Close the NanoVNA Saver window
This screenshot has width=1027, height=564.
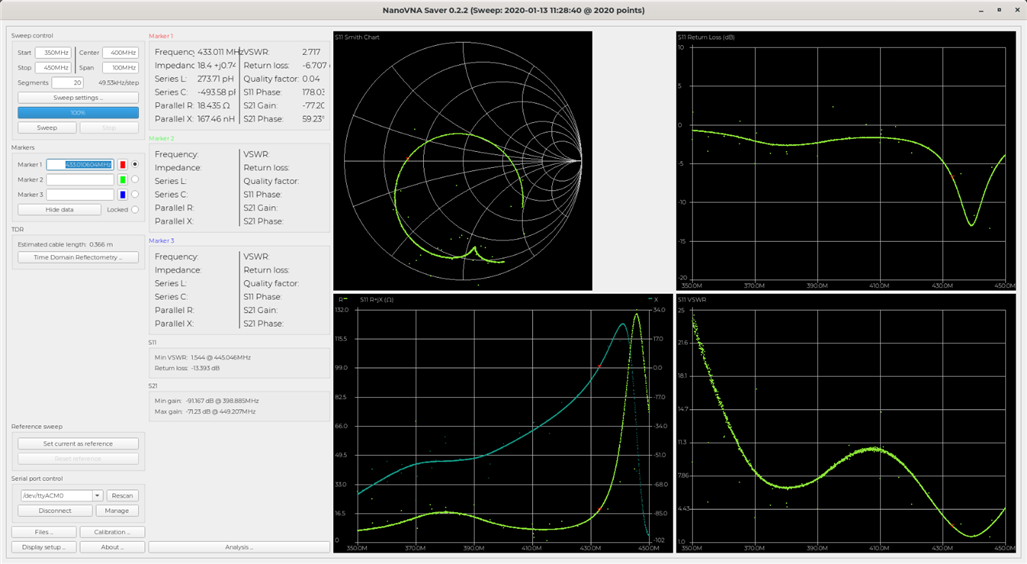tap(1017, 10)
